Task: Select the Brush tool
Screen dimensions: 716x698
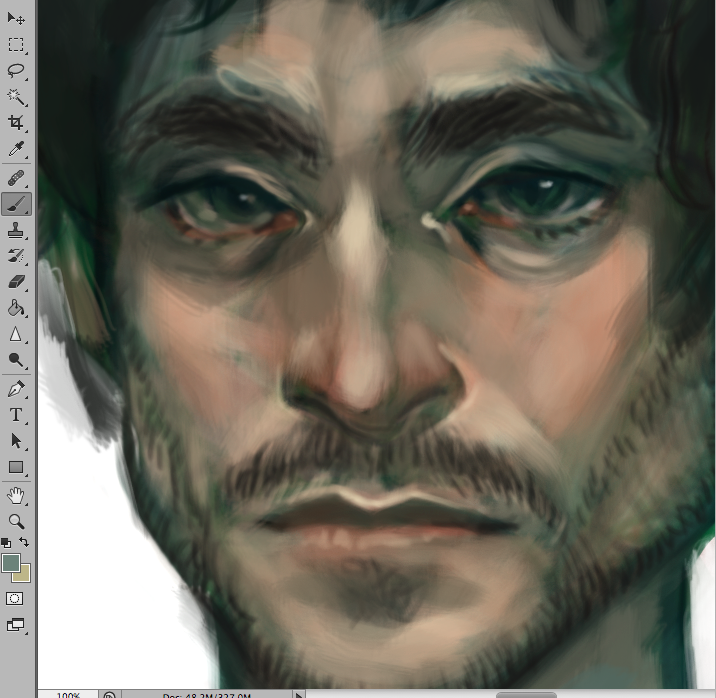Action: [x=16, y=204]
